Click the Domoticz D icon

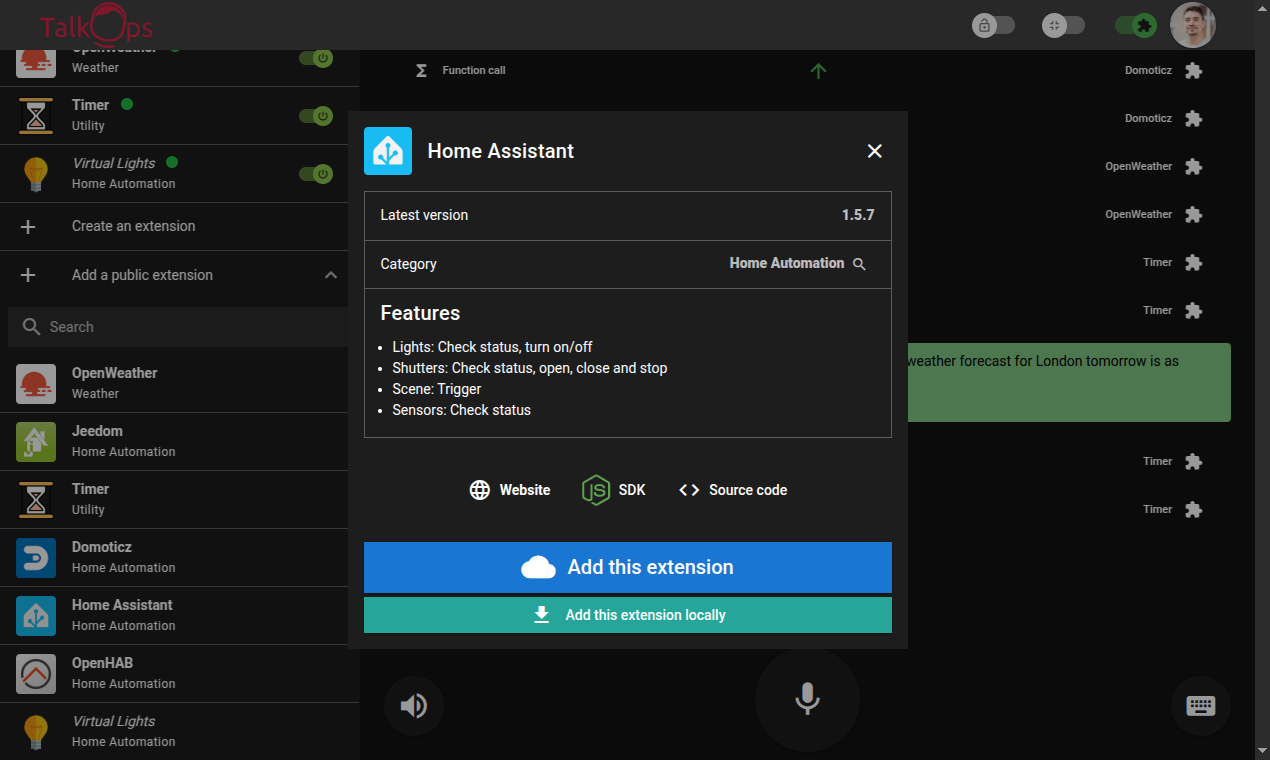(x=36, y=558)
